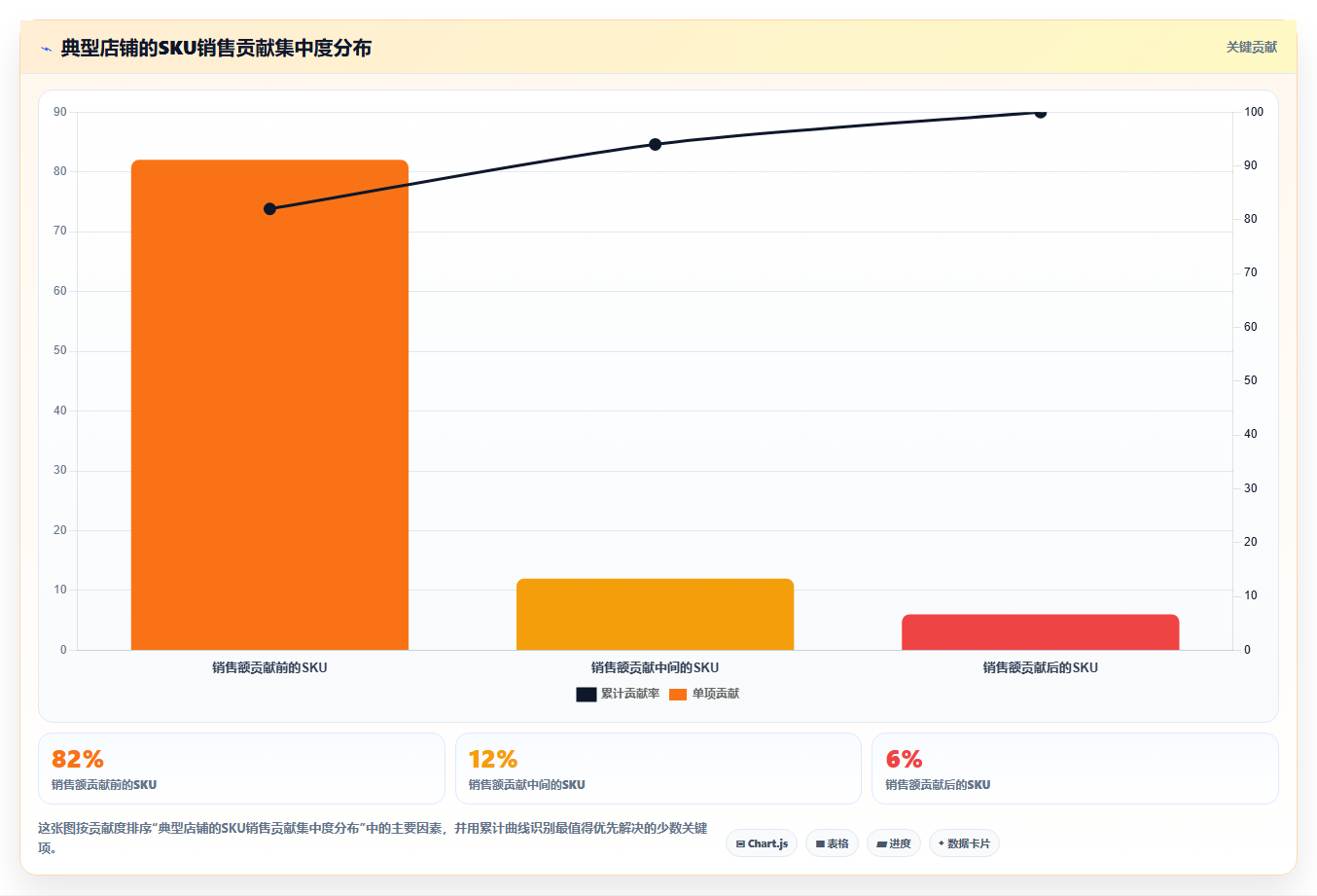This screenshot has height=896, width=1317.
Task: Open the 82% stat card
Action: [241, 769]
